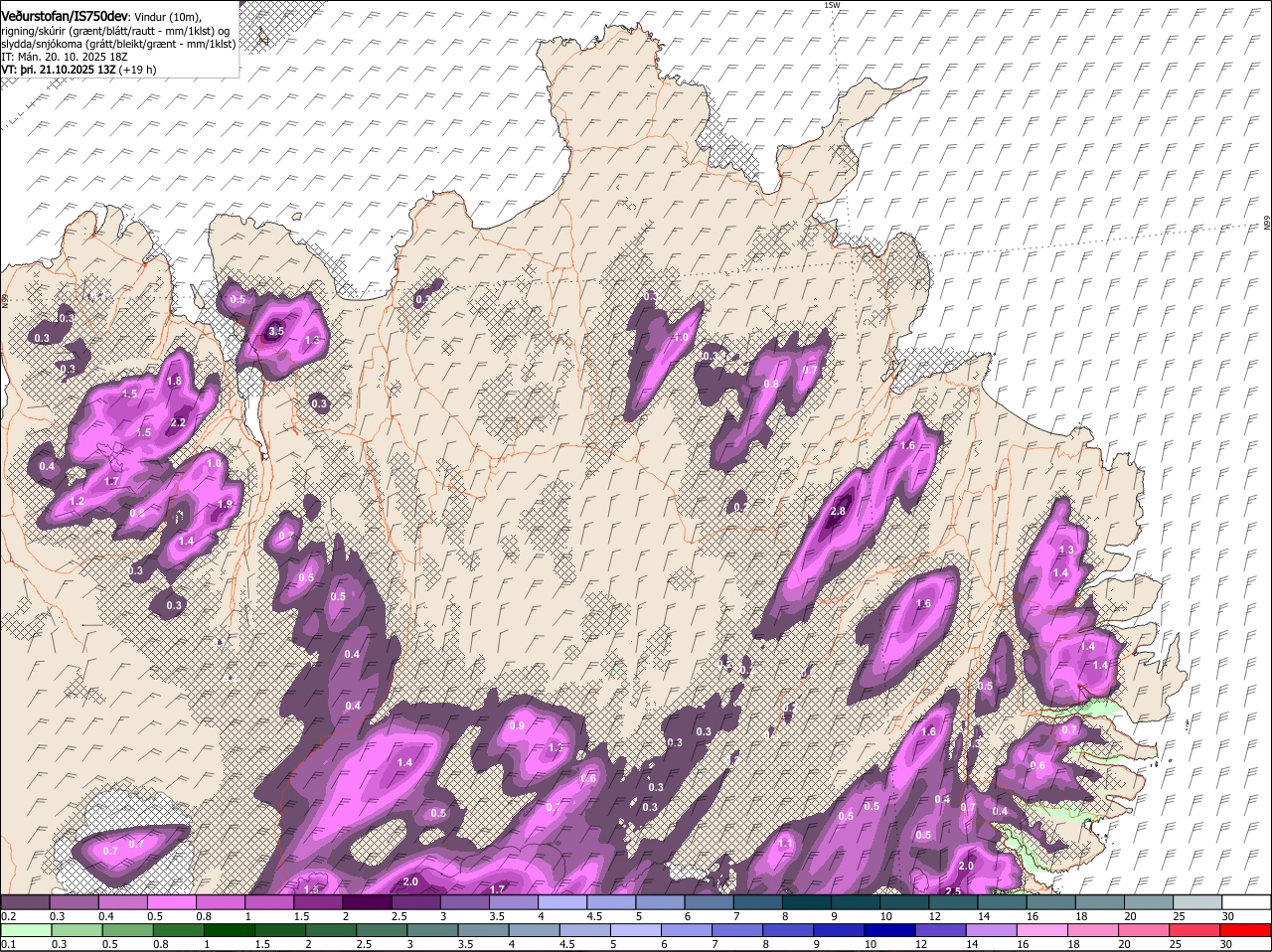Viewport: 1272px width, 952px height.
Task: Click the 'rigning/skúrir' legend description line
Action: click(114, 30)
